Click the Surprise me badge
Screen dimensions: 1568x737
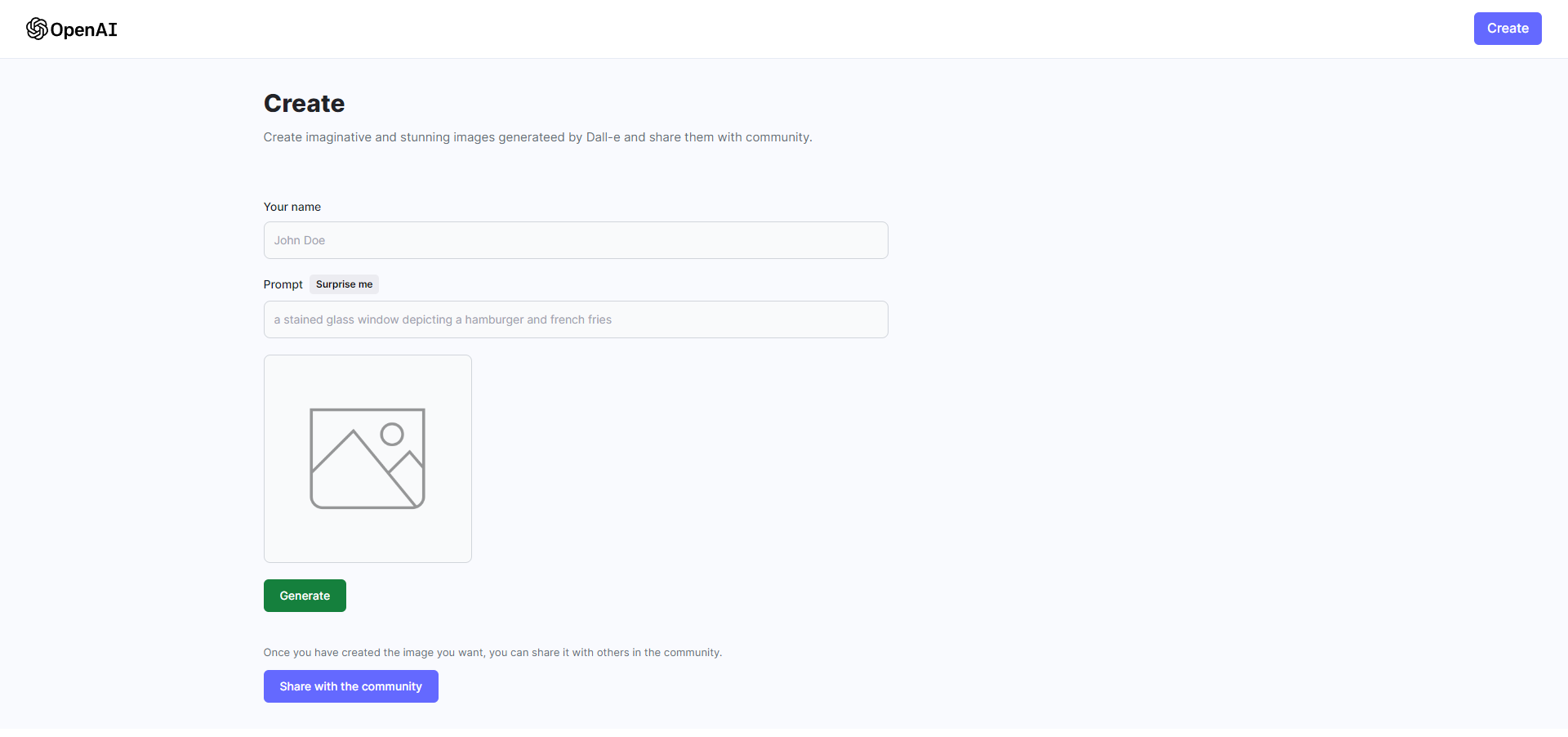344,284
